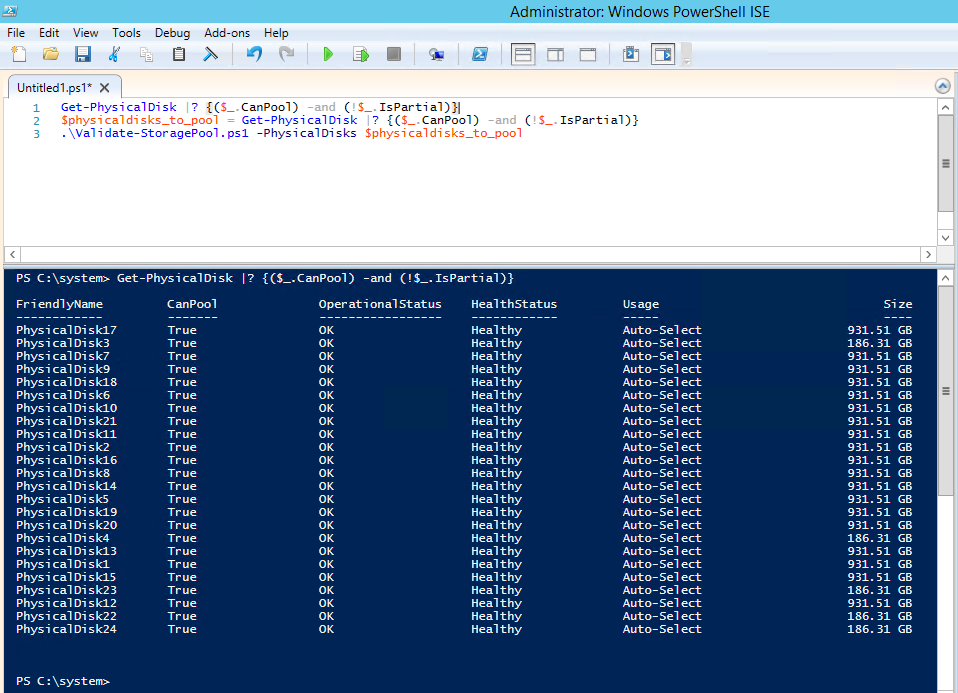Viewport: 958px width, 693px height.
Task: Collapse the script pane with the chevron
Action: click(943, 86)
